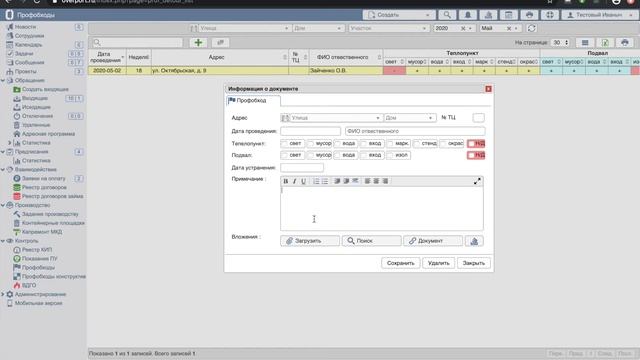Expand Администрирование tree section
640x360 pixels.
pos(3,294)
